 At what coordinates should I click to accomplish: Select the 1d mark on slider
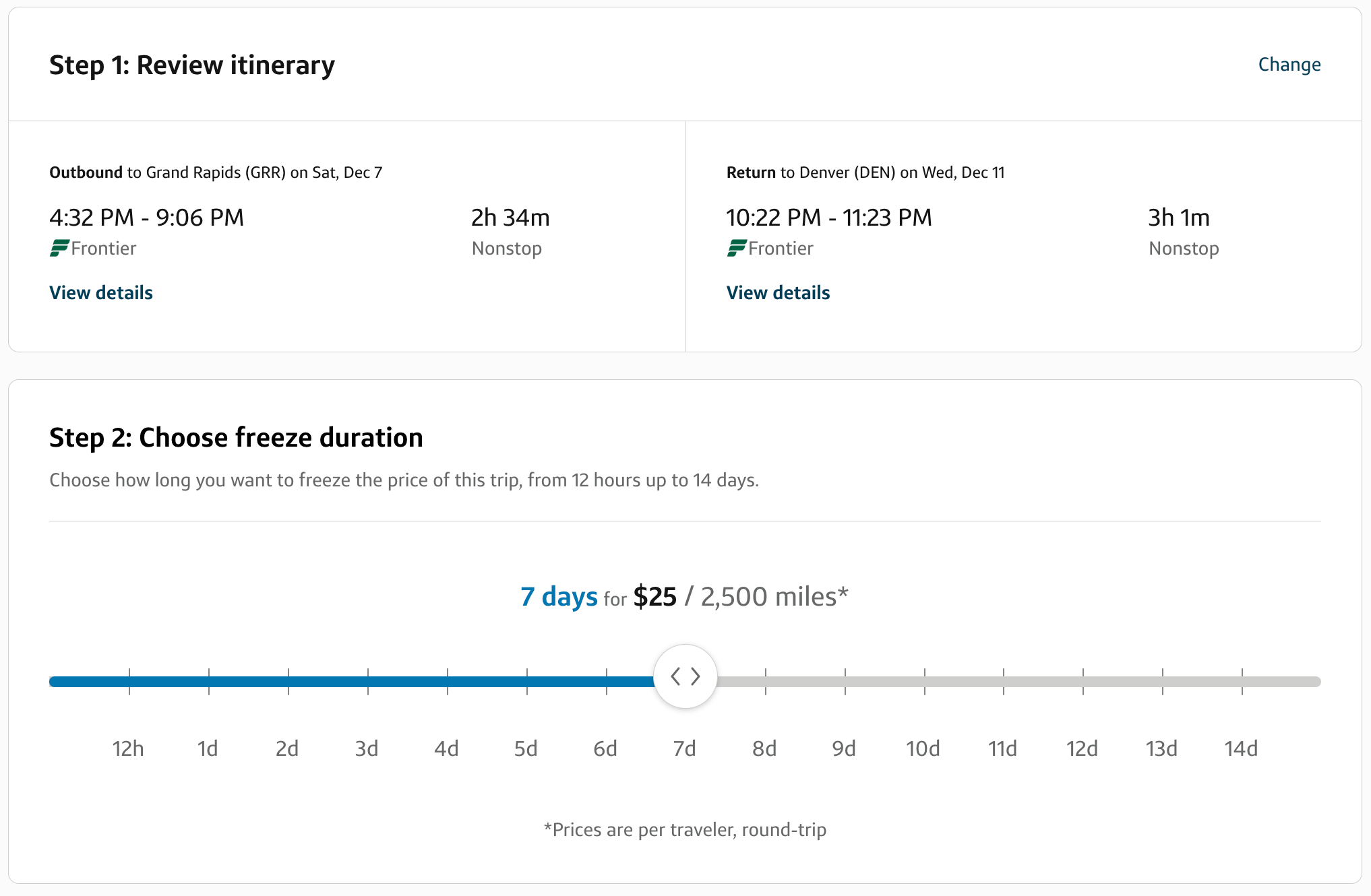209,682
